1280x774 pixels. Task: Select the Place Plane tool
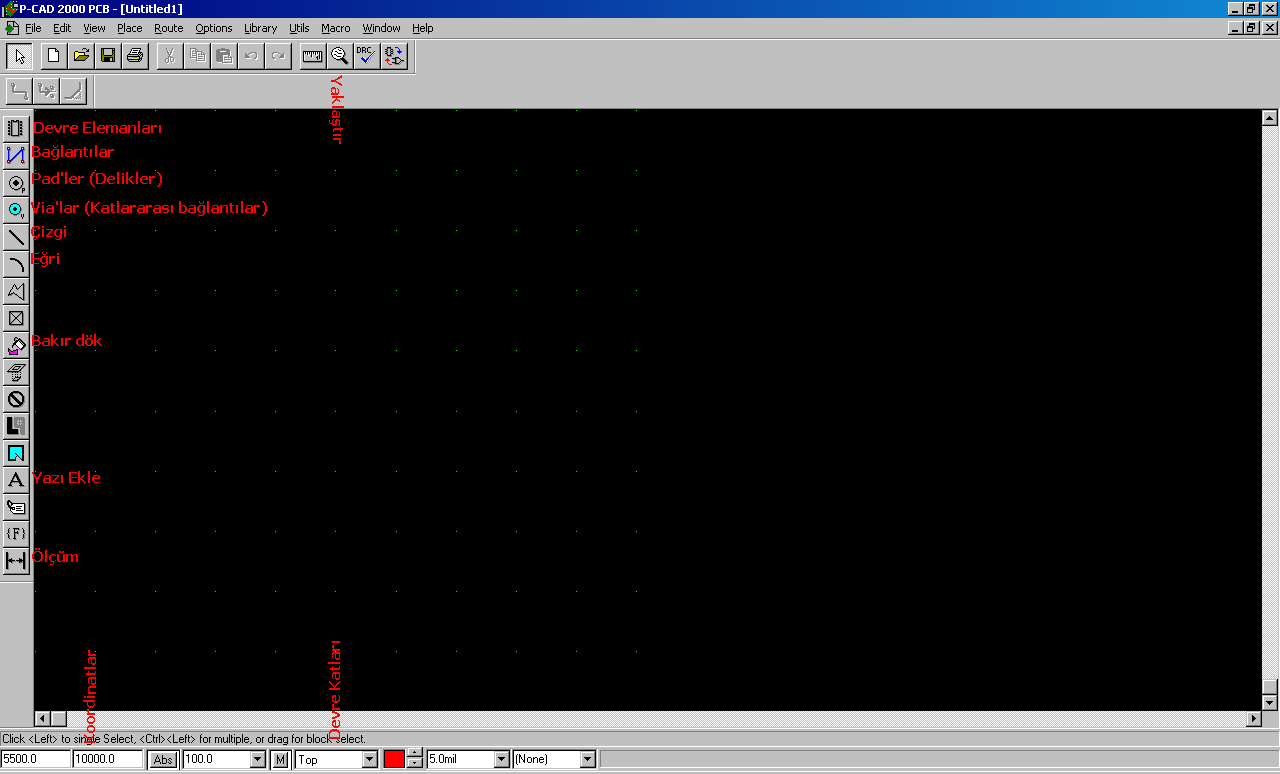click(16, 426)
